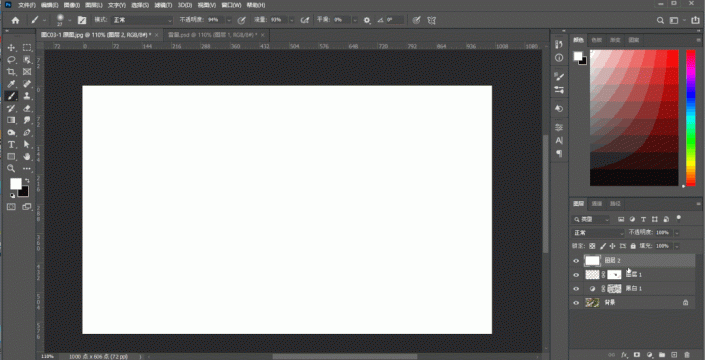705x360 pixels.
Task: Open the 文字(Y) menu
Action: pyautogui.click(x=117, y=5)
